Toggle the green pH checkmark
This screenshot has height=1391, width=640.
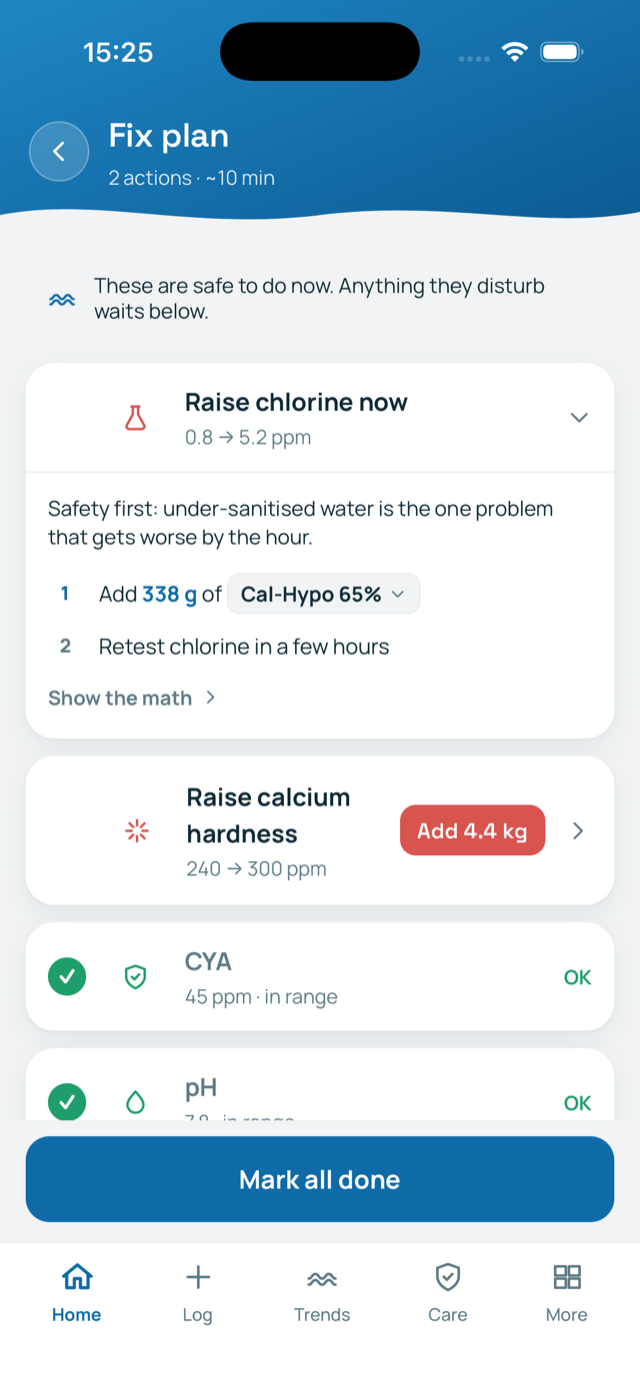[x=67, y=1103]
